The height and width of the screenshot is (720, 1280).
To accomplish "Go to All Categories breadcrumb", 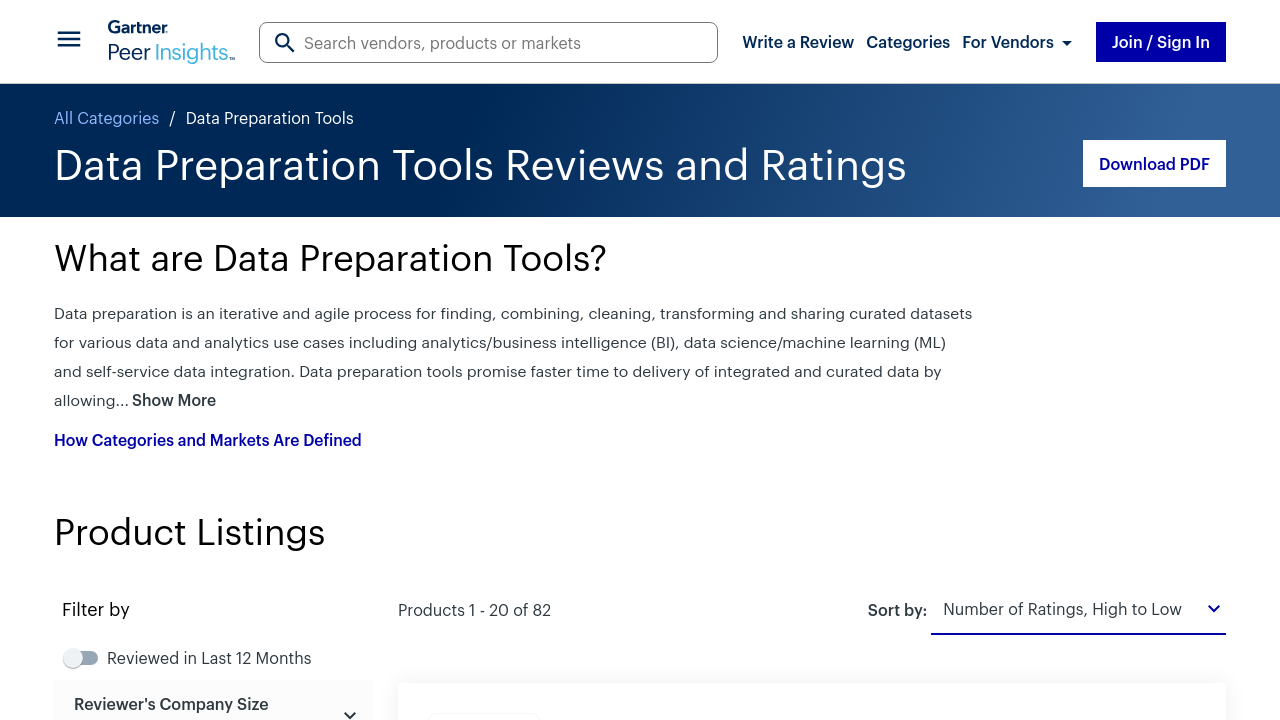I will tap(107, 118).
